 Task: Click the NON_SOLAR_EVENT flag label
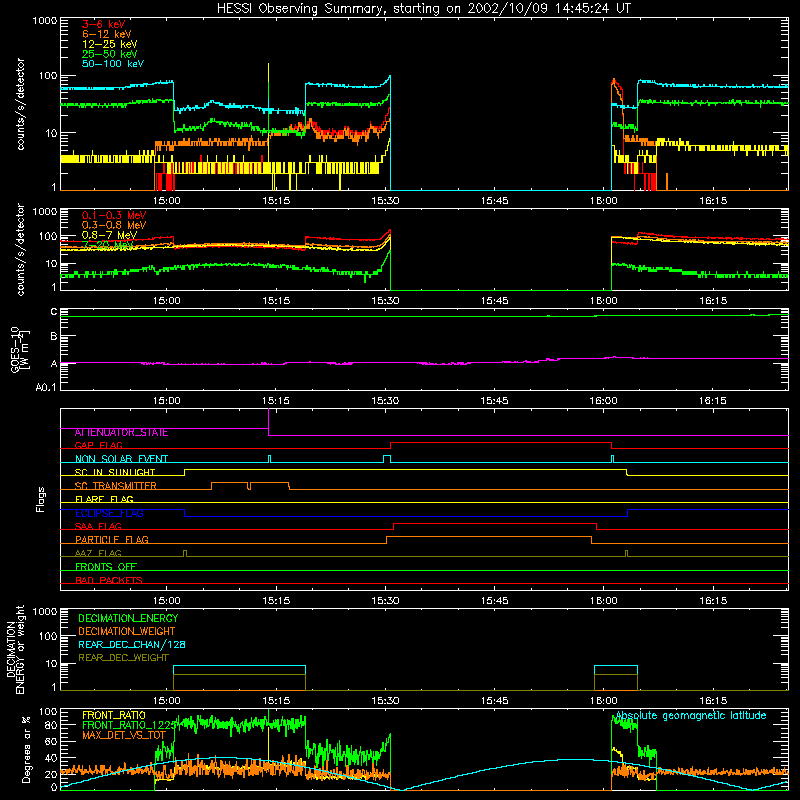tap(121, 459)
